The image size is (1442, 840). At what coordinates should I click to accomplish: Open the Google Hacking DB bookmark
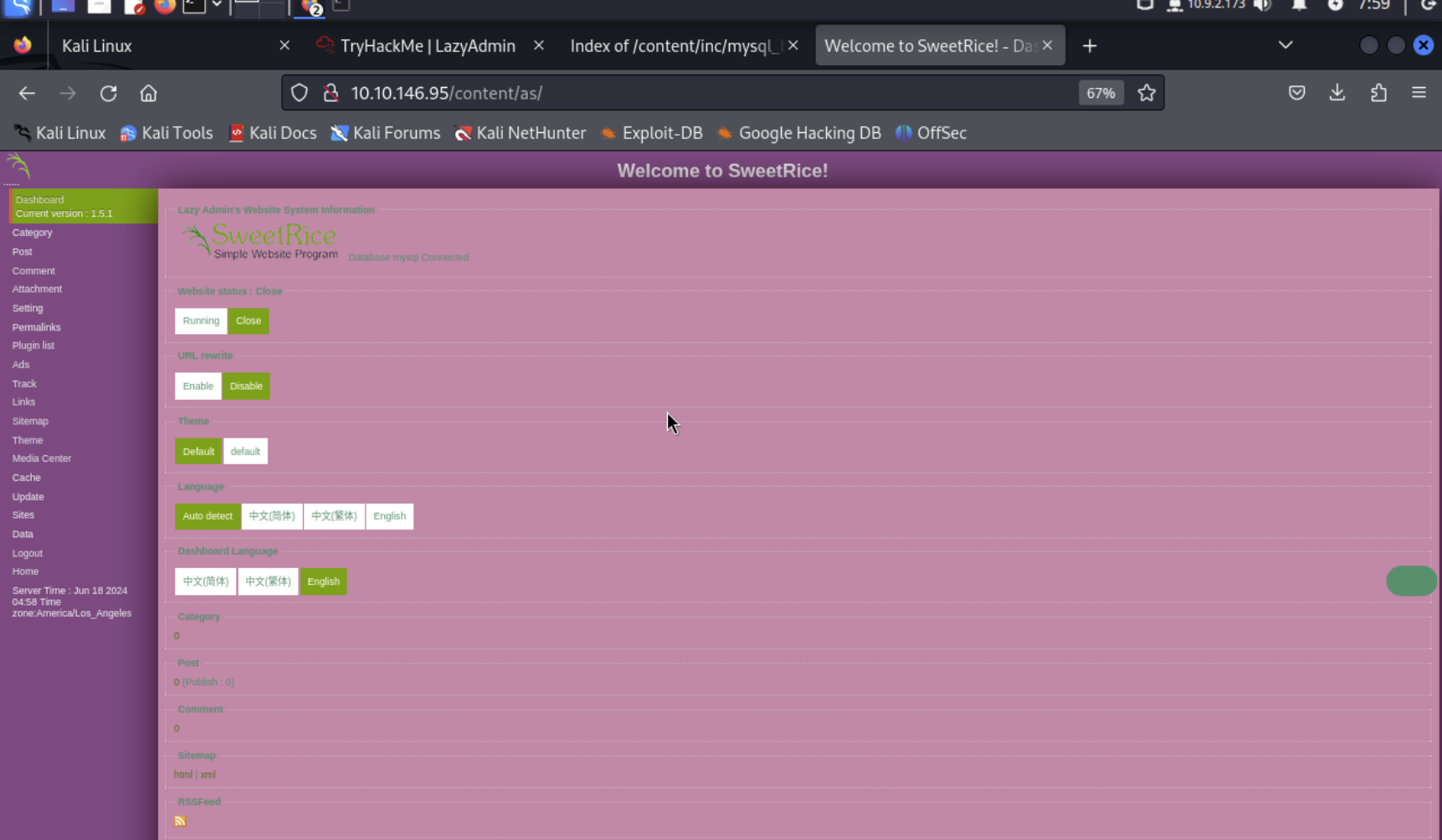tap(799, 133)
